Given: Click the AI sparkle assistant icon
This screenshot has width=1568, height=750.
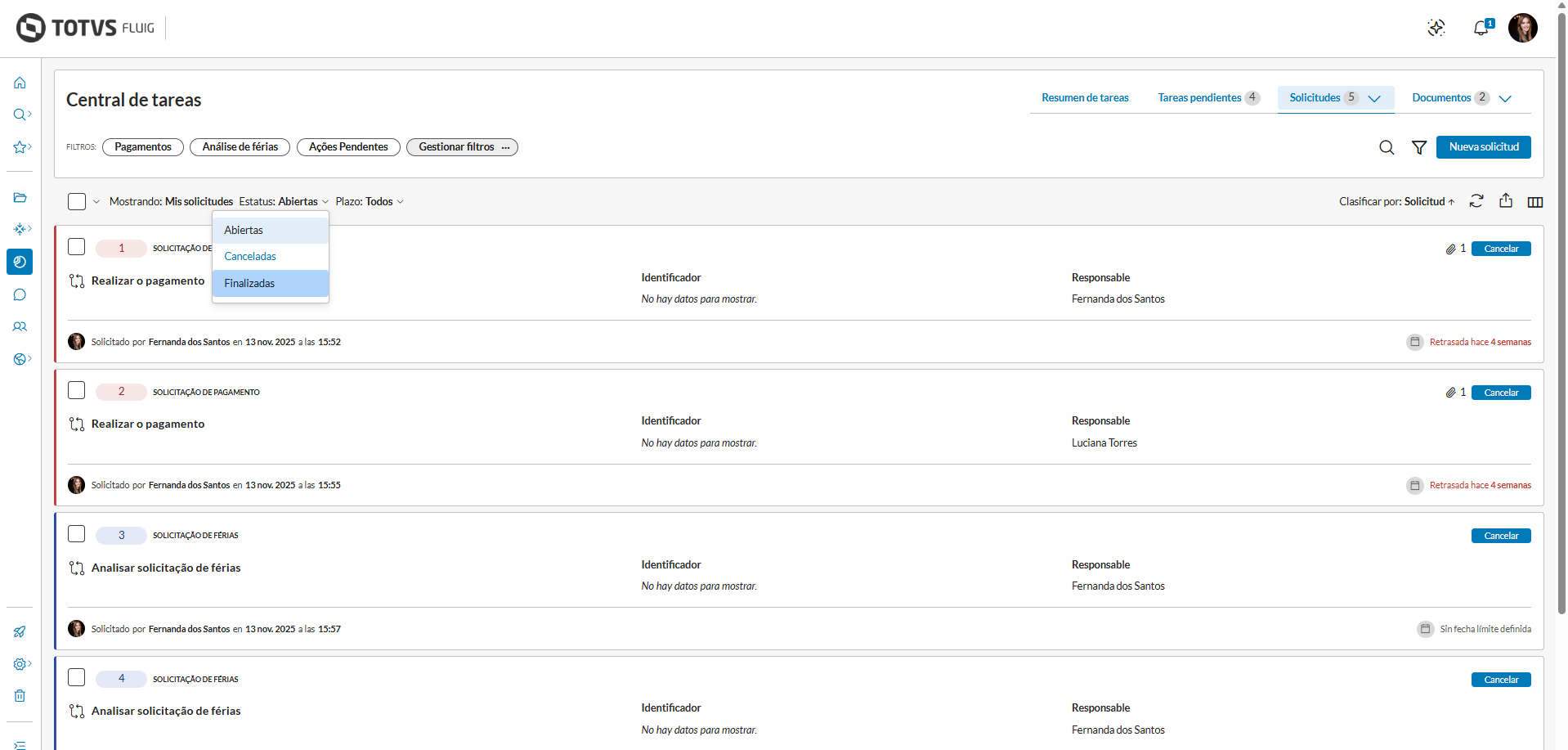Looking at the screenshot, I should click(x=1436, y=29).
